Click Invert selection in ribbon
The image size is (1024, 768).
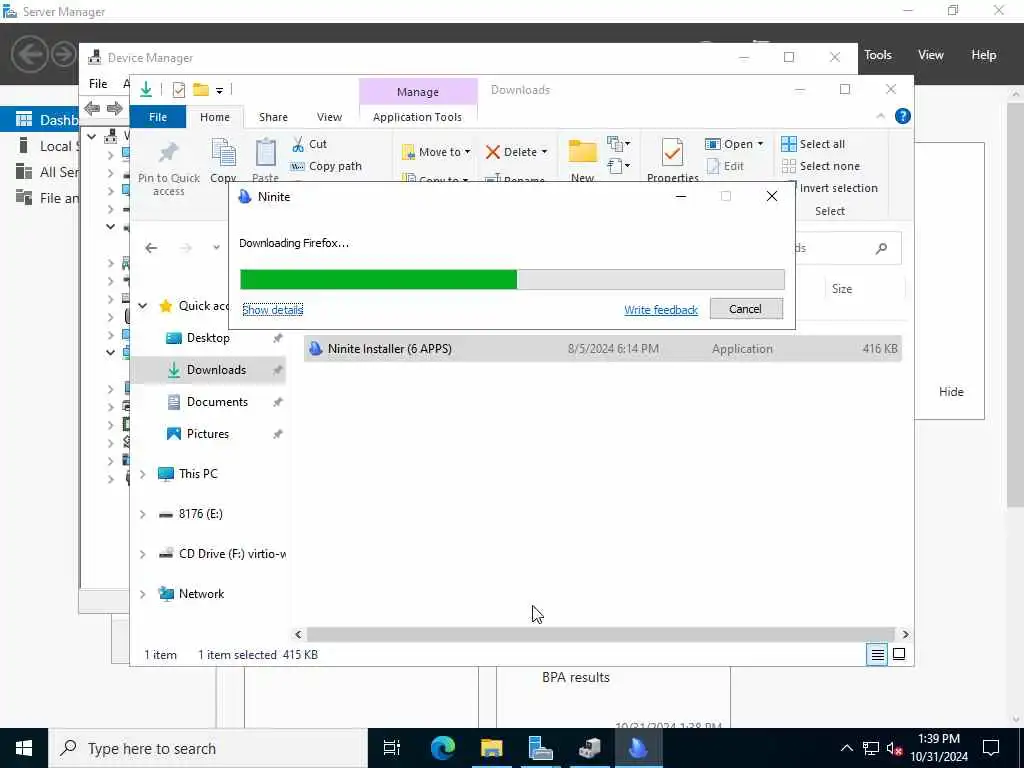(x=839, y=188)
